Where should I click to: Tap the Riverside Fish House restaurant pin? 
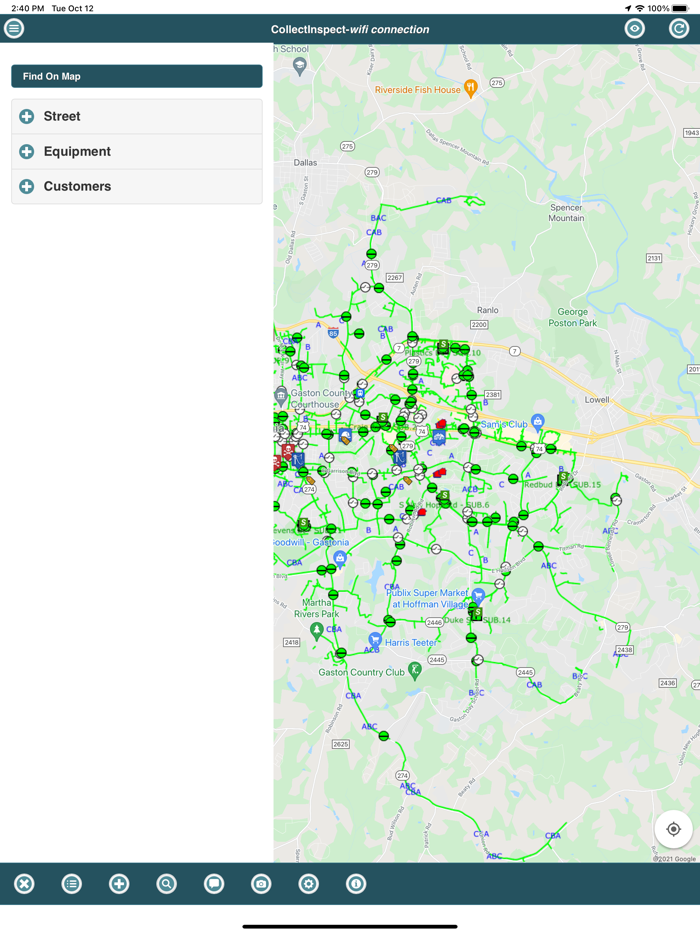click(x=471, y=88)
